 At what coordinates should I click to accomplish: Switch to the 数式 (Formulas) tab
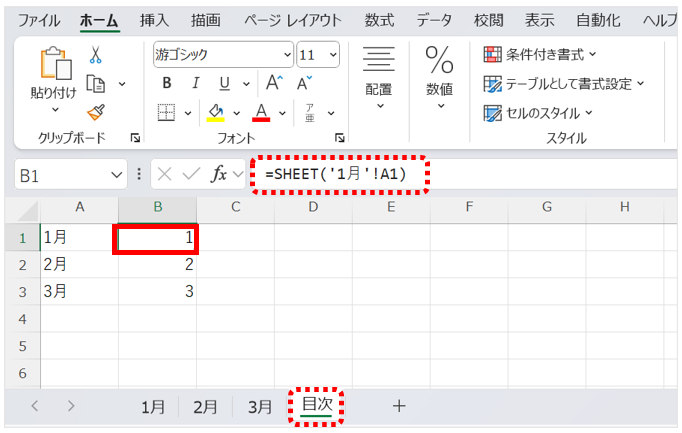pyautogui.click(x=379, y=20)
